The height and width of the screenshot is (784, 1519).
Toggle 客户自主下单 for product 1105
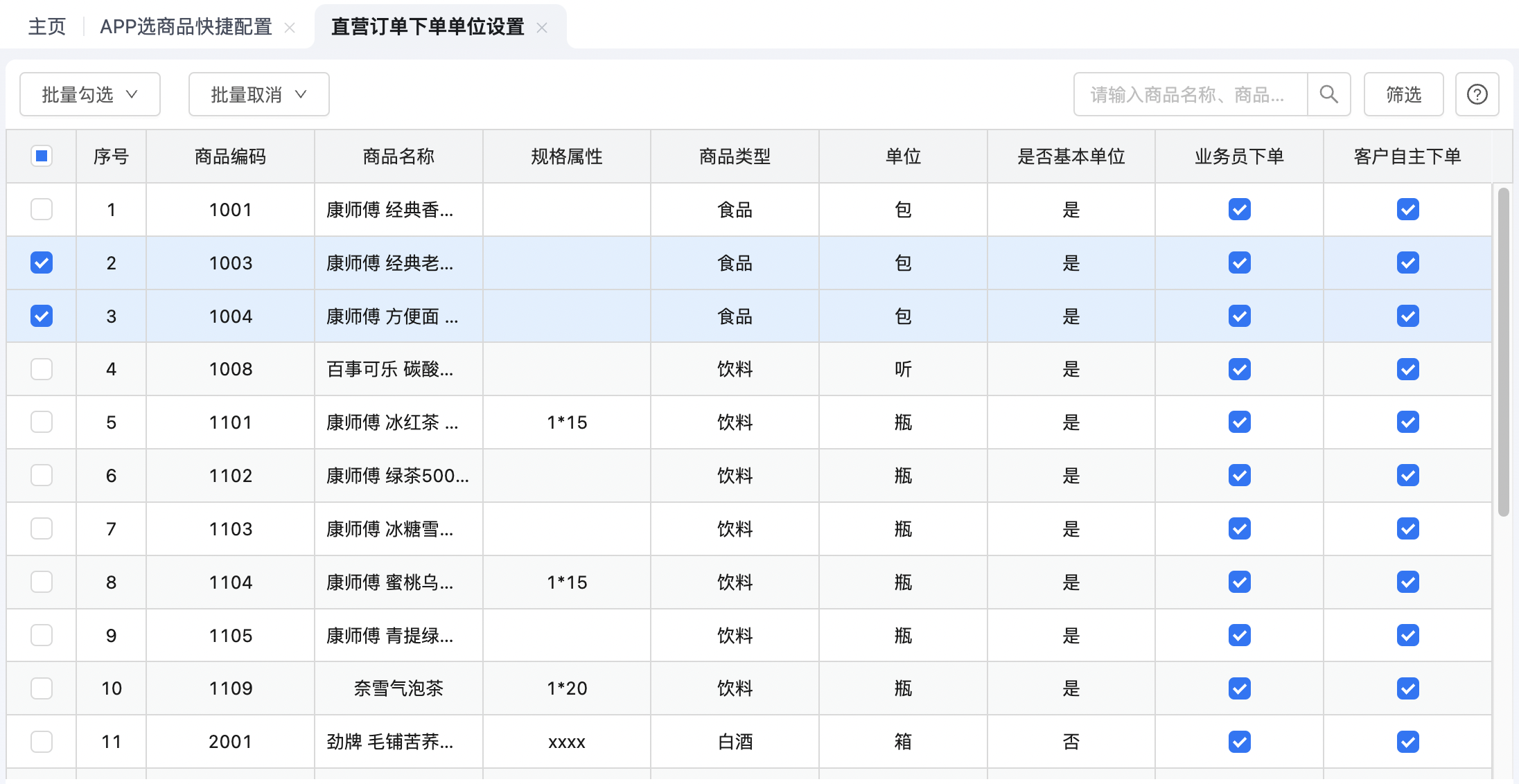click(x=1408, y=635)
